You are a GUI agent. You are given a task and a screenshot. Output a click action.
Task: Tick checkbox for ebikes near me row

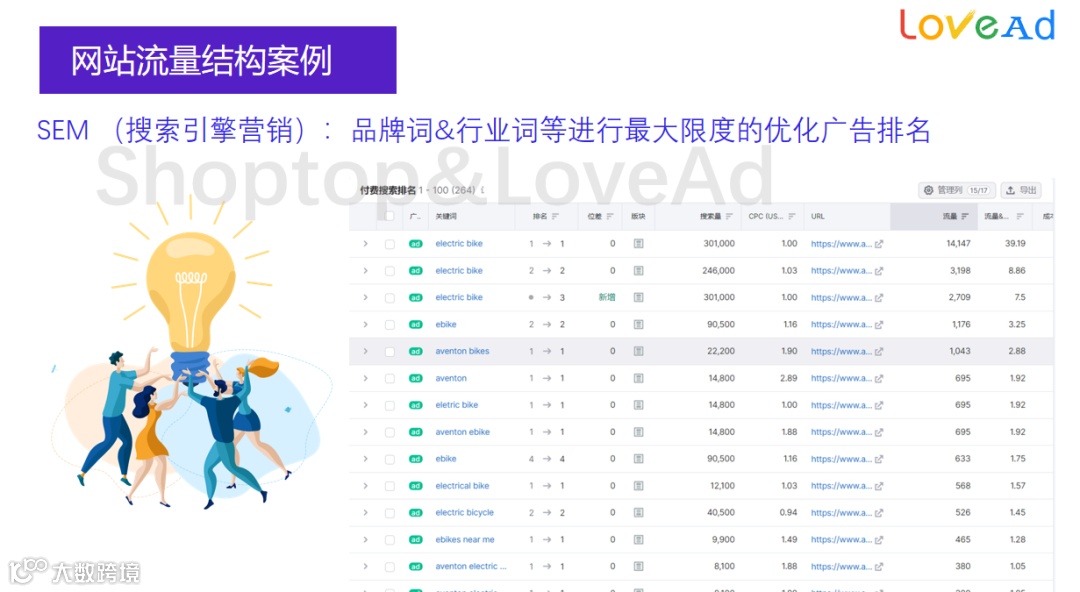click(390, 540)
